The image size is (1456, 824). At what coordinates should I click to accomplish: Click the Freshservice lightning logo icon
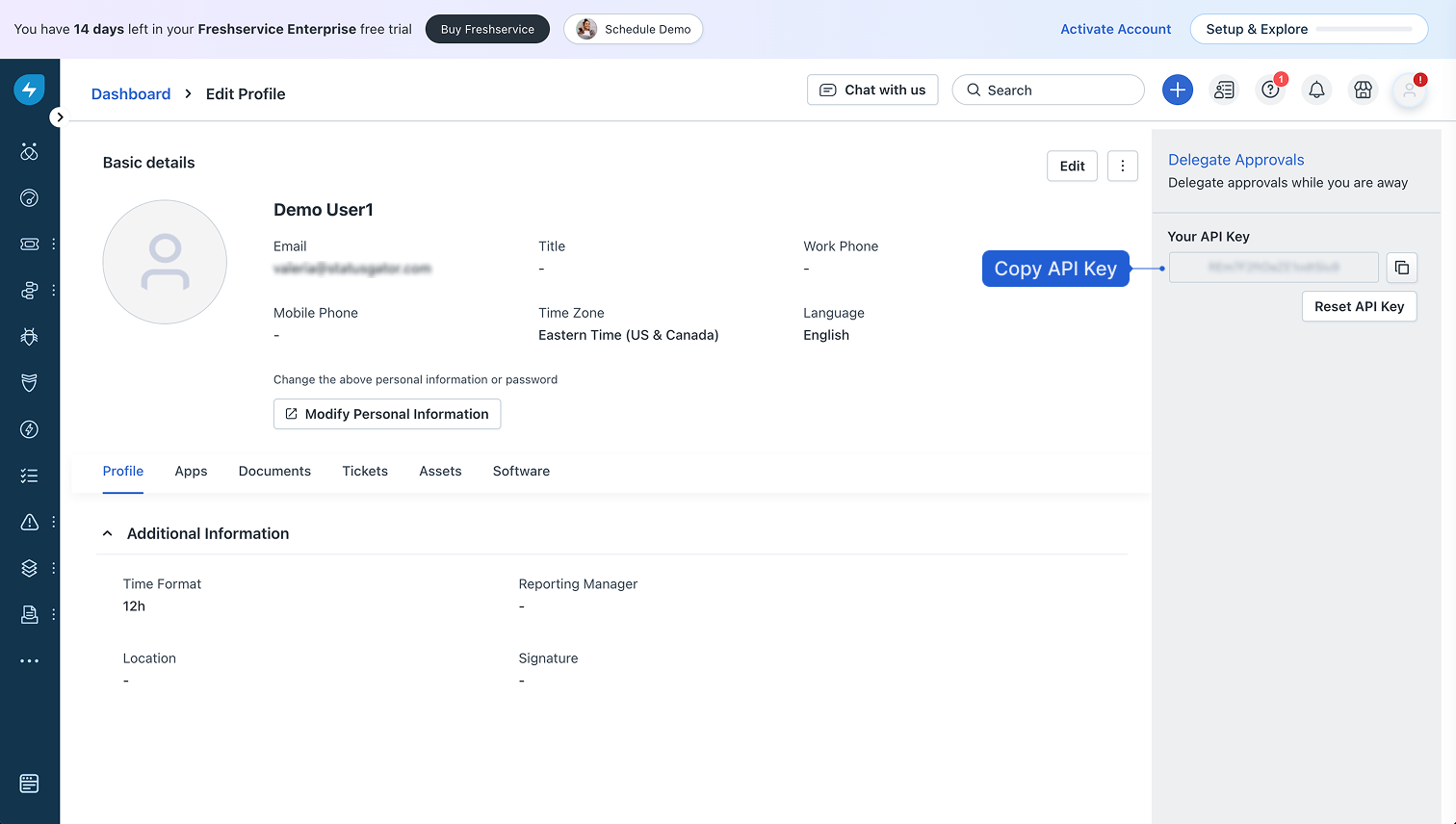(x=29, y=90)
